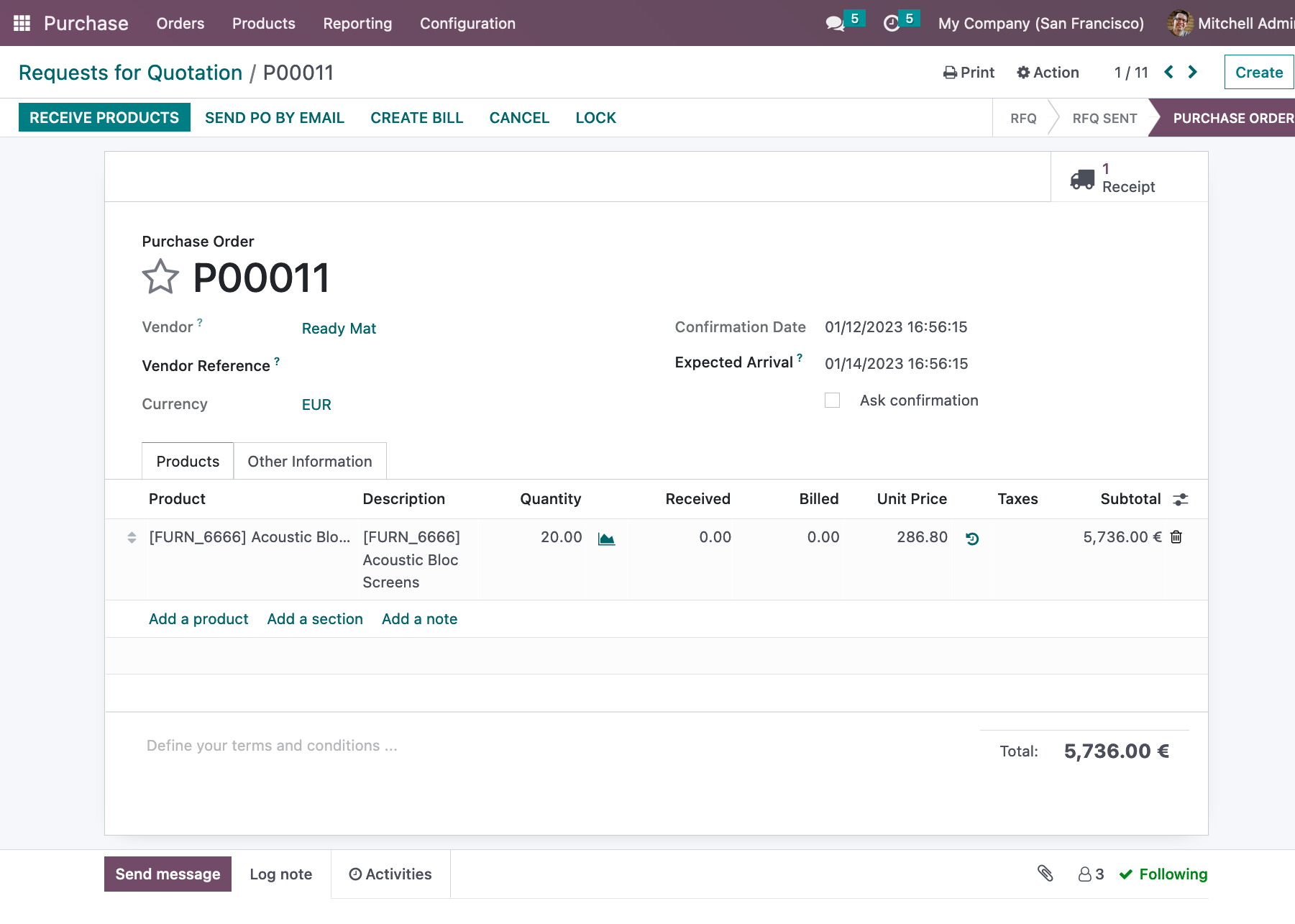Click the row drag handle of FURN_6666
This screenshot has width=1295, height=924.
click(x=132, y=538)
